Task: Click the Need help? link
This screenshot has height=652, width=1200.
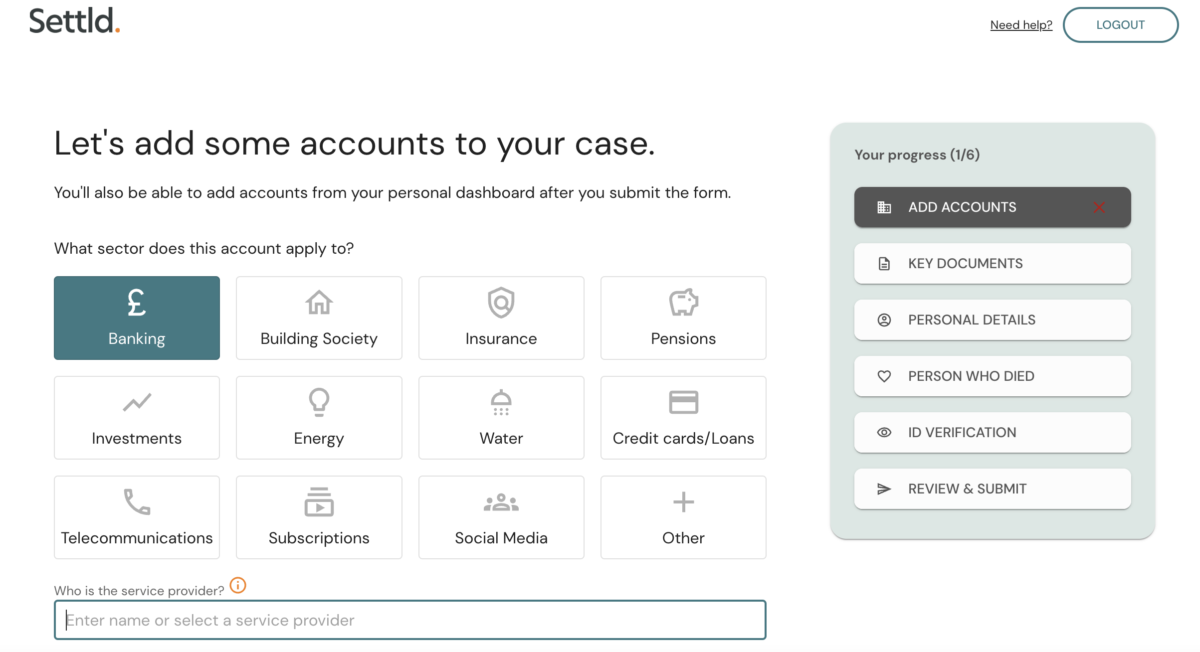Action: coord(1021,25)
